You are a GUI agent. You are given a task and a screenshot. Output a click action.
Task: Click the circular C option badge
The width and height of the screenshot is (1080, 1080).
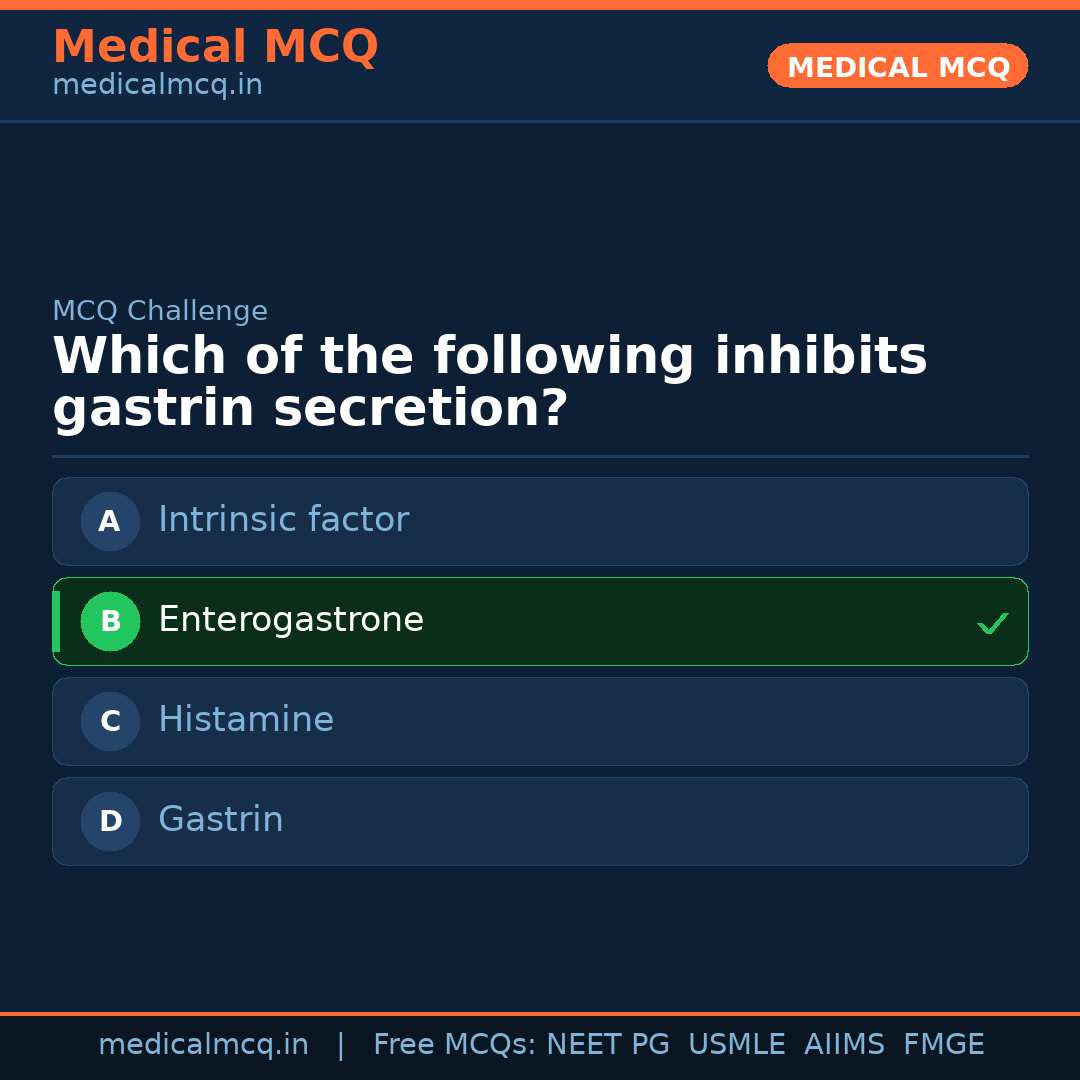(110, 721)
